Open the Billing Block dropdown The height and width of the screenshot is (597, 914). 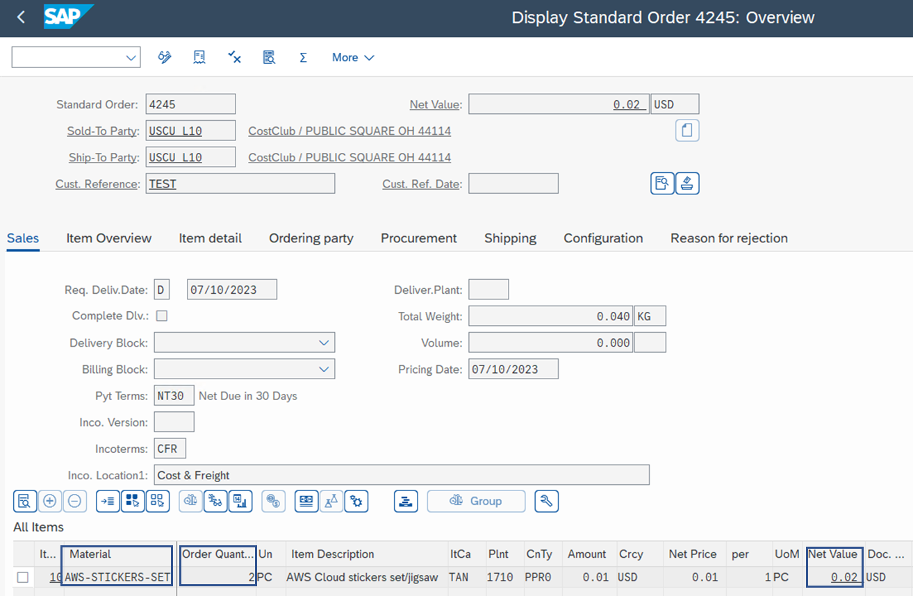pyautogui.click(x=323, y=369)
